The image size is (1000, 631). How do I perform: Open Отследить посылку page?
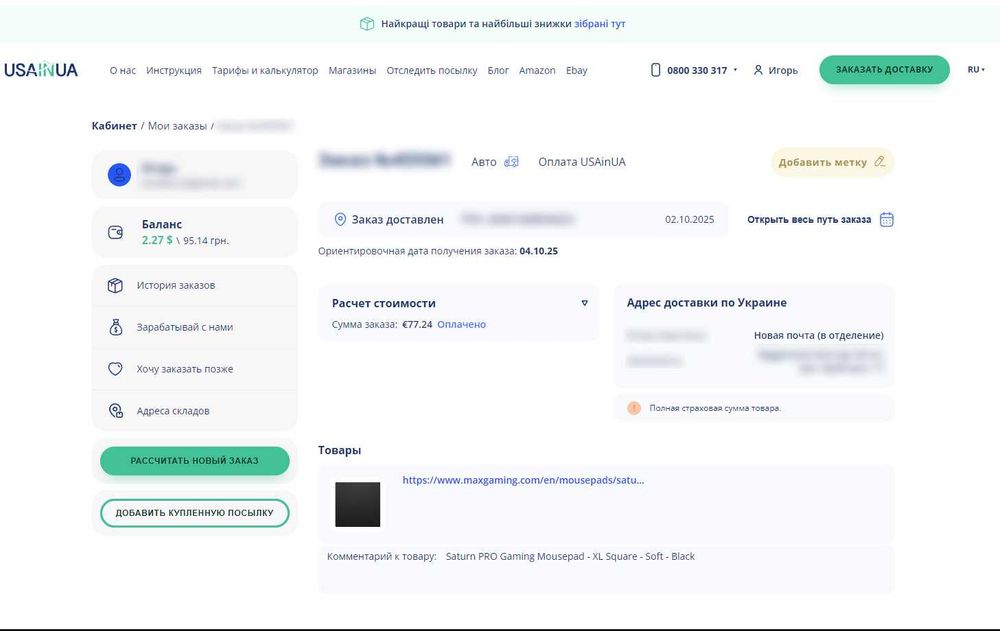point(432,70)
